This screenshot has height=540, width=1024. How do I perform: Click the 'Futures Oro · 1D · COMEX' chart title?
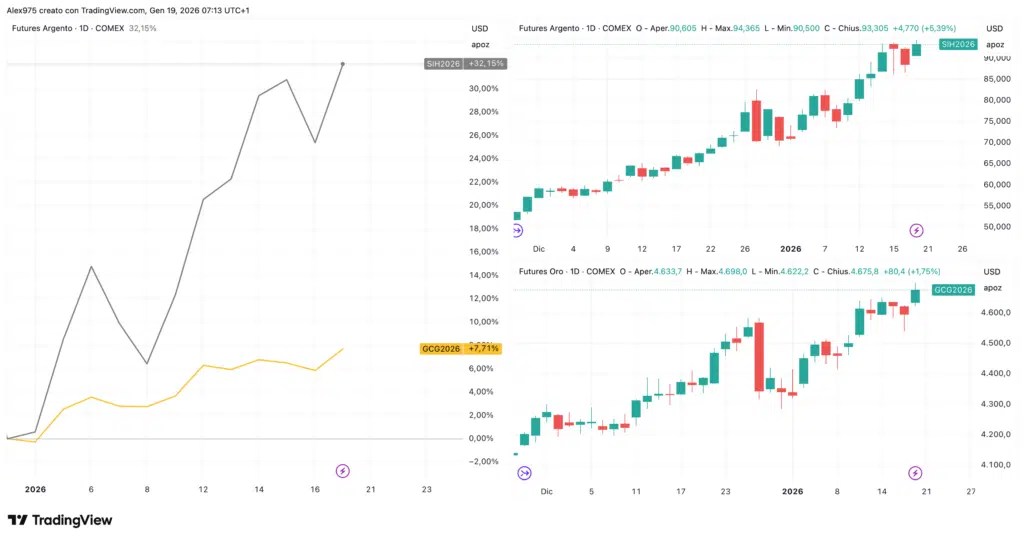(x=567, y=272)
